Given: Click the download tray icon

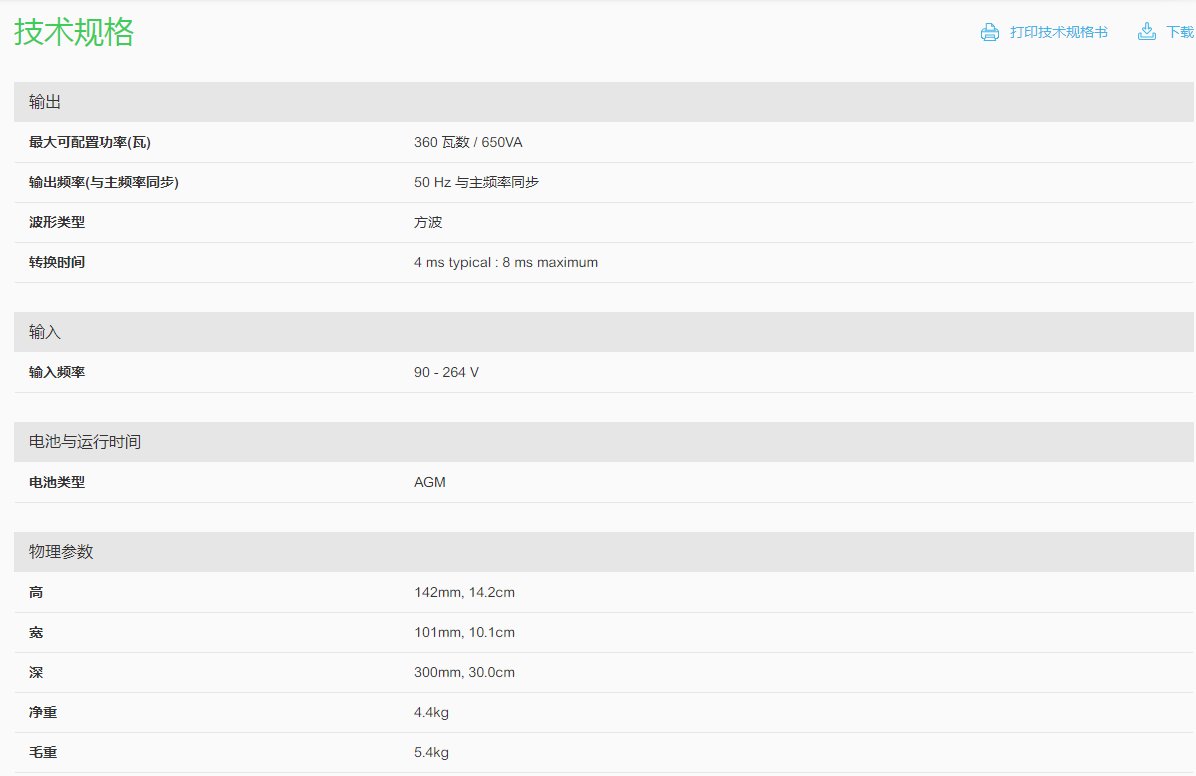Looking at the screenshot, I should [x=1146, y=32].
